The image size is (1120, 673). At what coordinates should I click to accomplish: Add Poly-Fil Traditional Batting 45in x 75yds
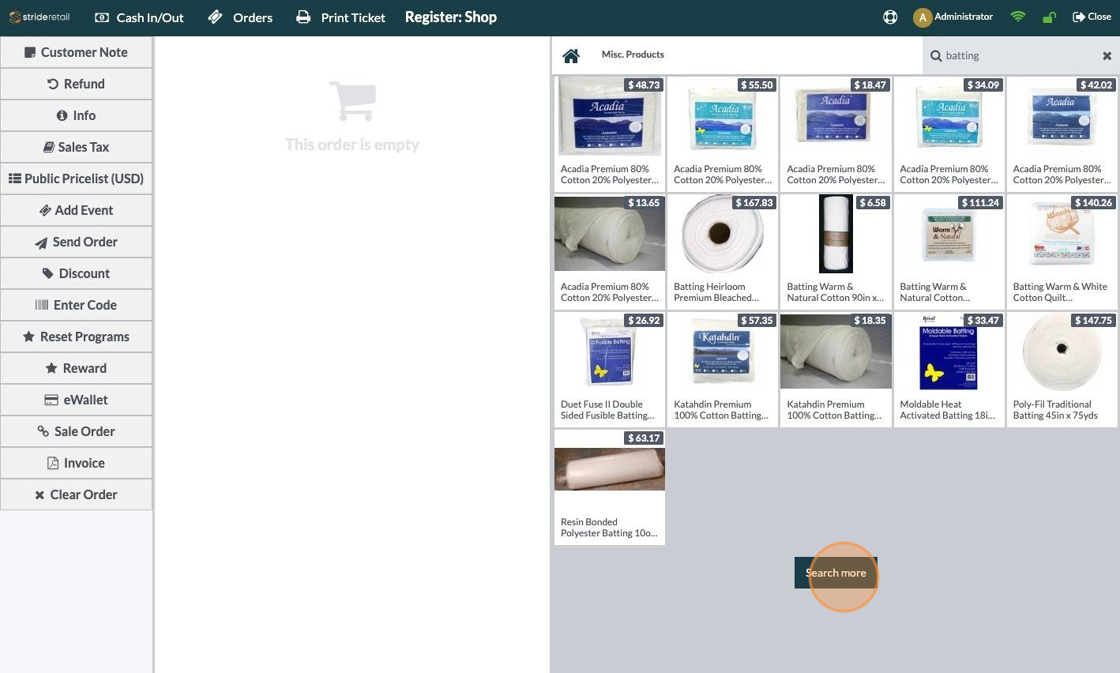click(x=1061, y=369)
